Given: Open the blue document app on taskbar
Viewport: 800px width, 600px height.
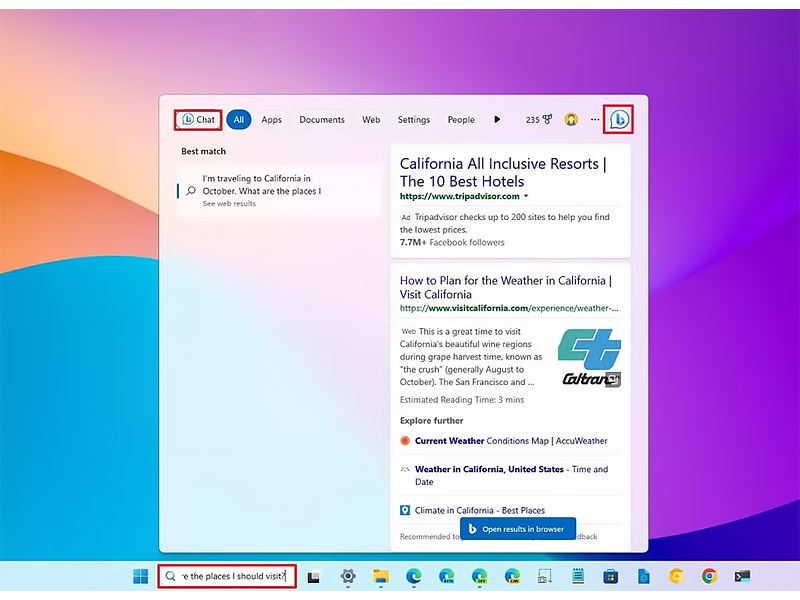Looking at the screenshot, I should (644, 577).
